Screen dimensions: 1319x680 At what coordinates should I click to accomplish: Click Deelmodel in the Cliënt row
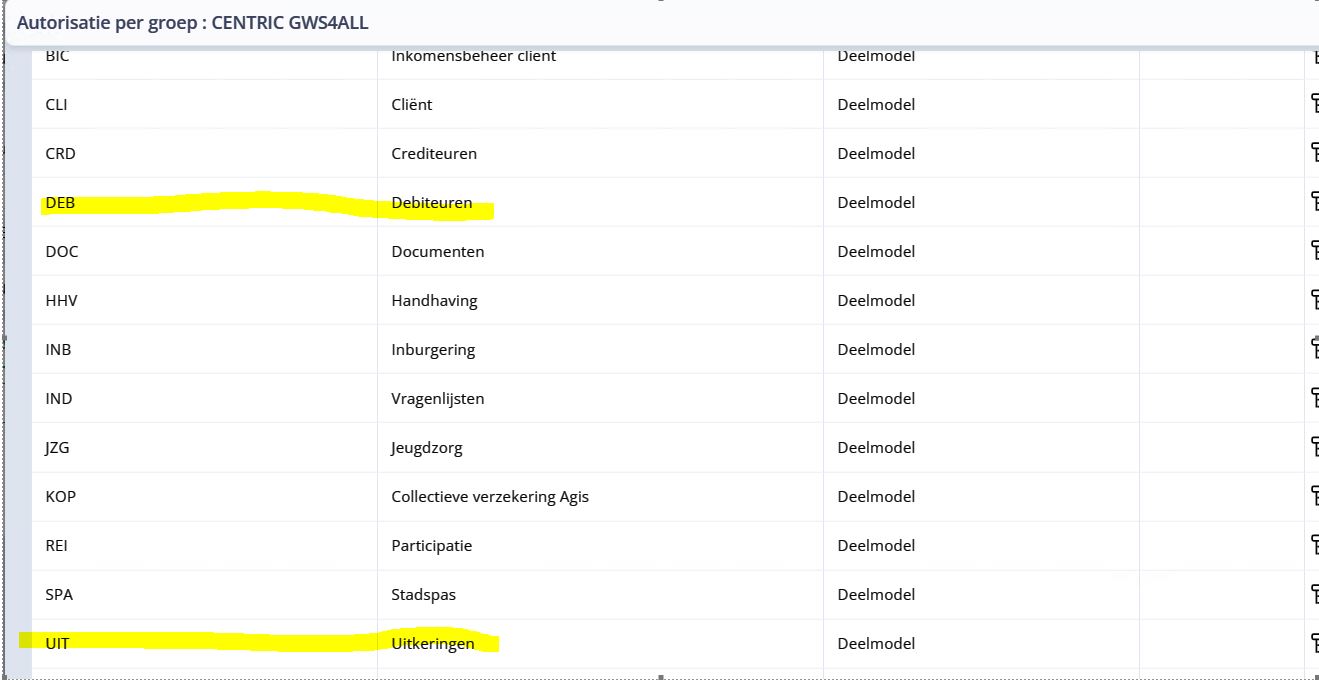click(x=876, y=104)
